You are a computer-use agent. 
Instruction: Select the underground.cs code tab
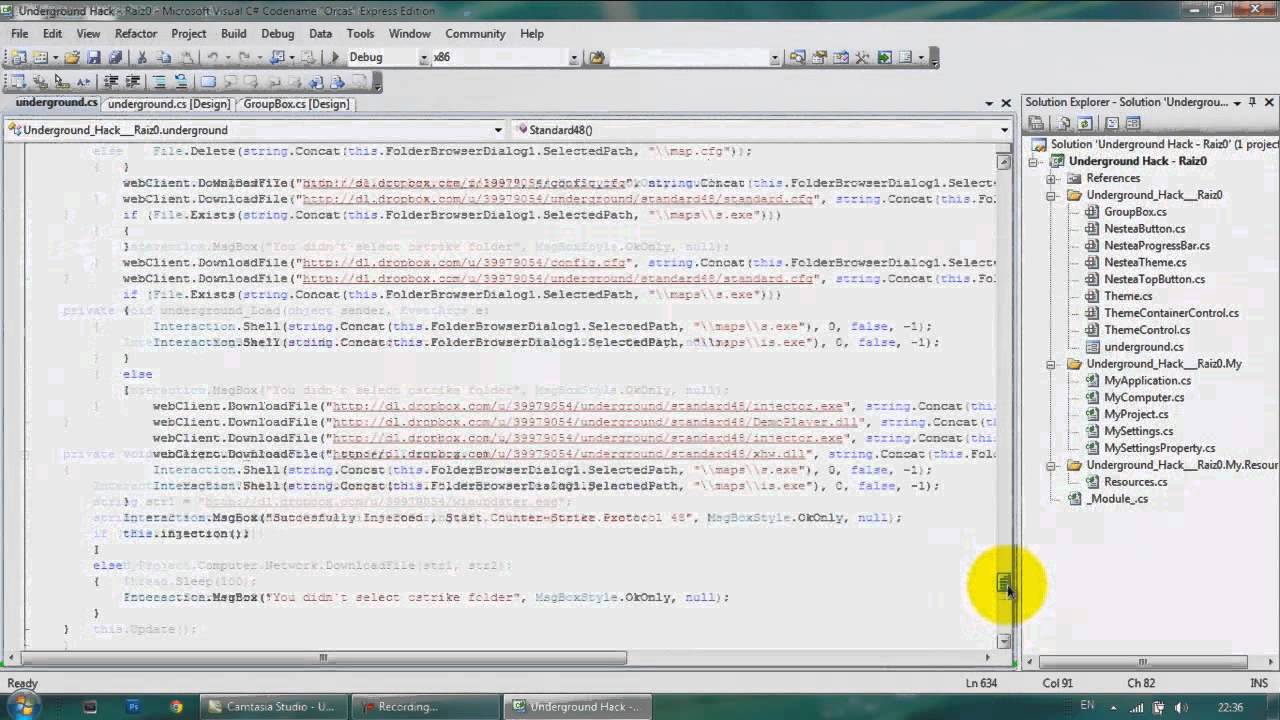56,103
